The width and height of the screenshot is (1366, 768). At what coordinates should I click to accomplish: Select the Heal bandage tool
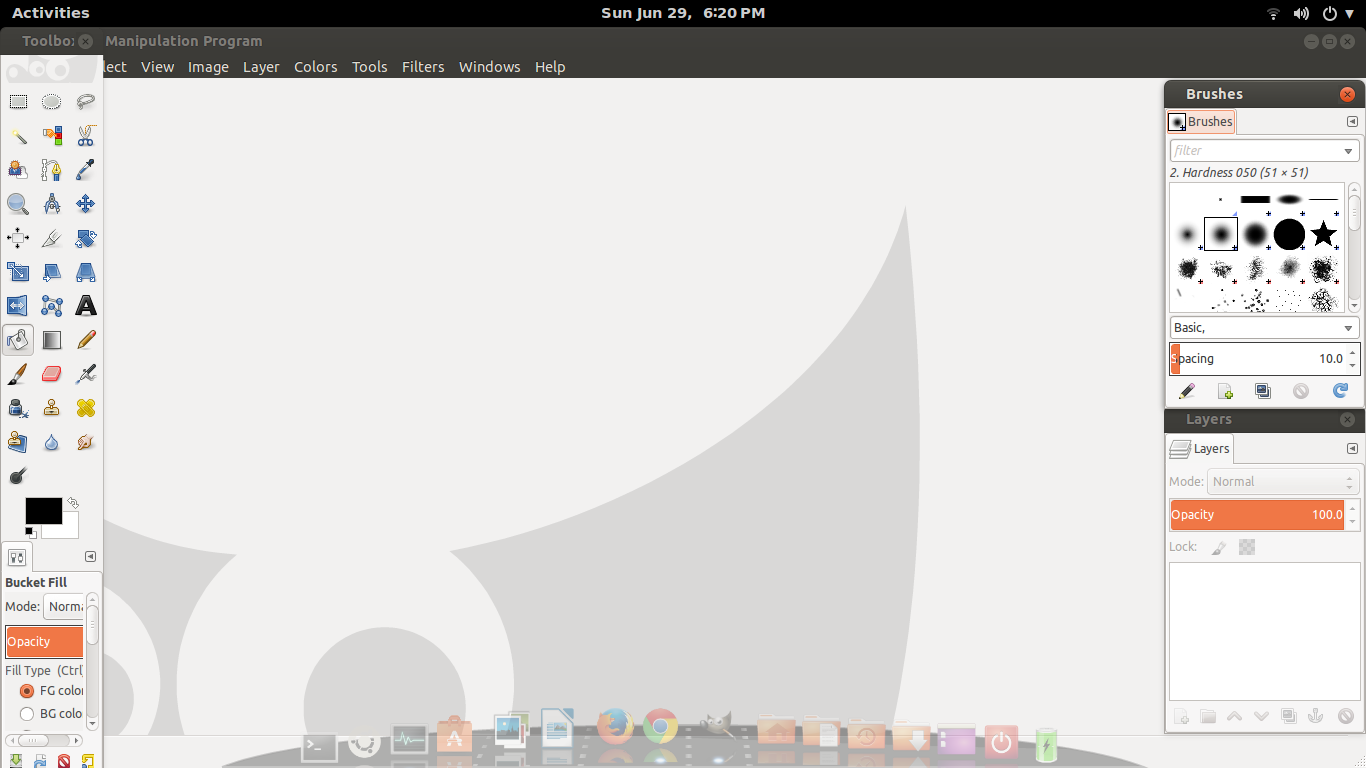(x=86, y=408)
